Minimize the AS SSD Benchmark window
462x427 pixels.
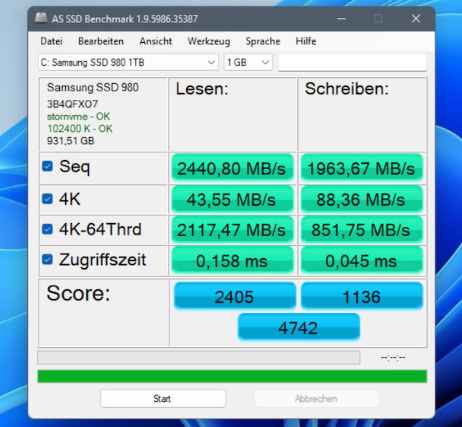coord(341,18)
